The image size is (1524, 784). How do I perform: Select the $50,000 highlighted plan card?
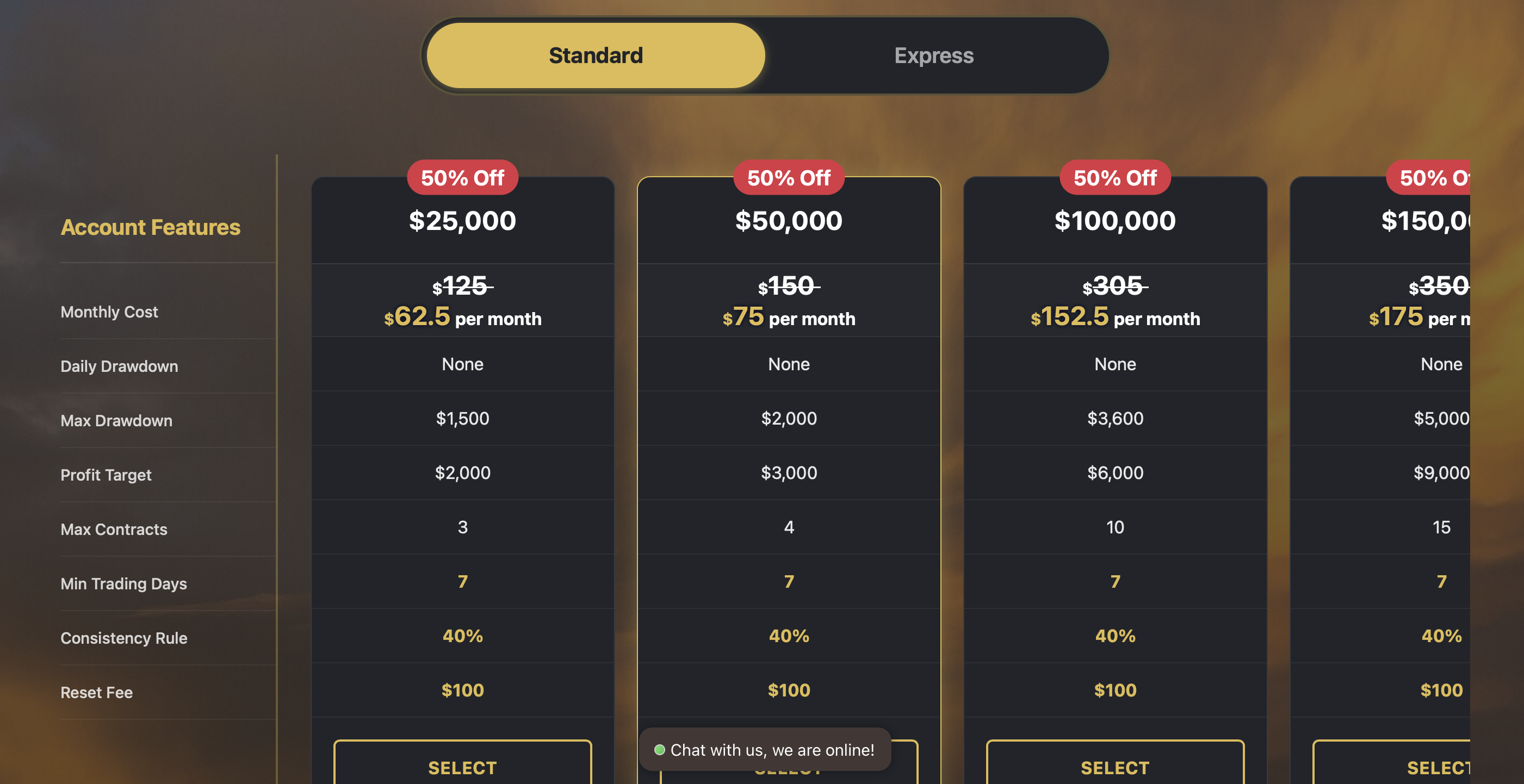[x=789, y=221]
